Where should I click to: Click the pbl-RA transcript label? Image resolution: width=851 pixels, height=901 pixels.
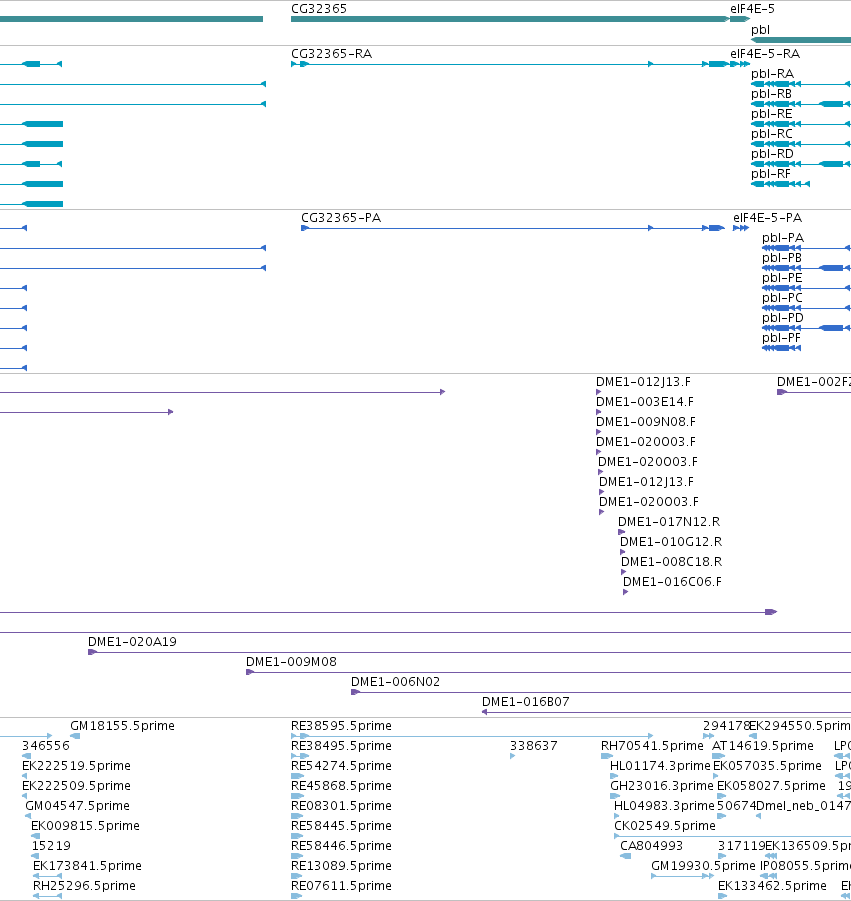tap(772, 74)
